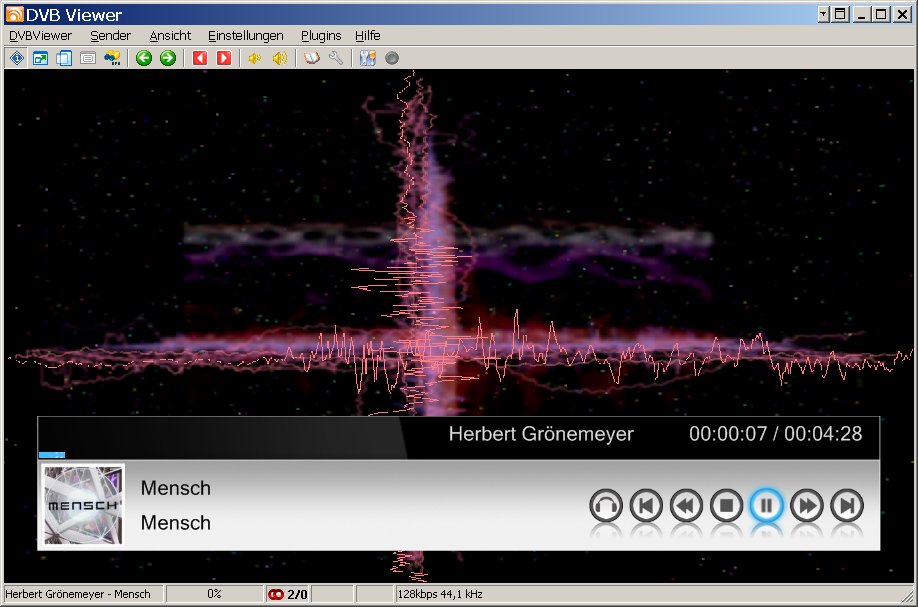Open settings with the wrench icon
The height and width of the screenshot is (607, 918).
tap(336, 58)
